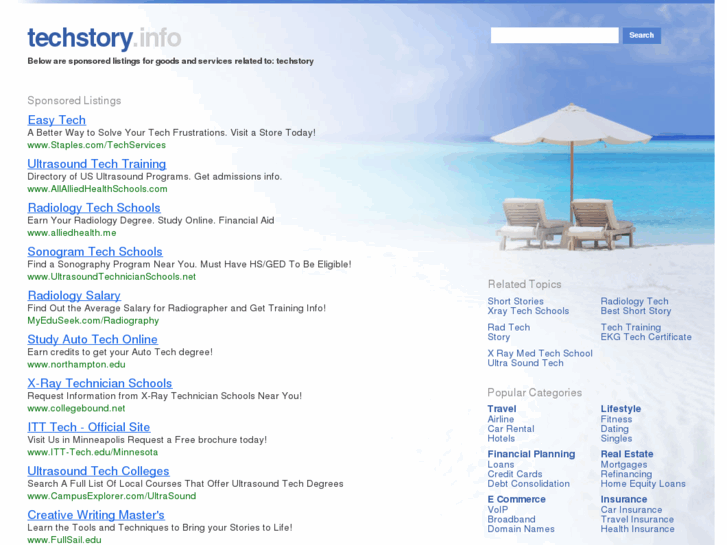This screenshot has height=545, width=727.
Task: Visit www.ITT-Tech.edu/Minnesota URL
Action: (93, 452)
